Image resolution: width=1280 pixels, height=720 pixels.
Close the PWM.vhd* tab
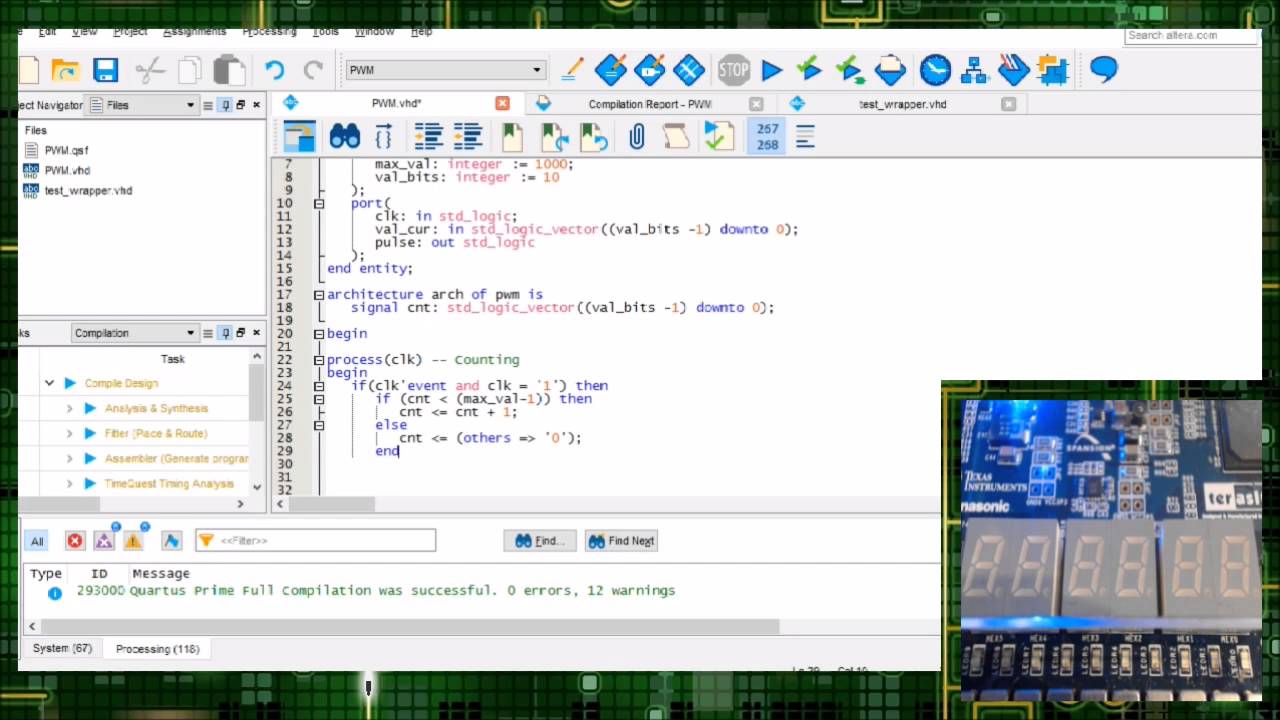coord(502,104)
